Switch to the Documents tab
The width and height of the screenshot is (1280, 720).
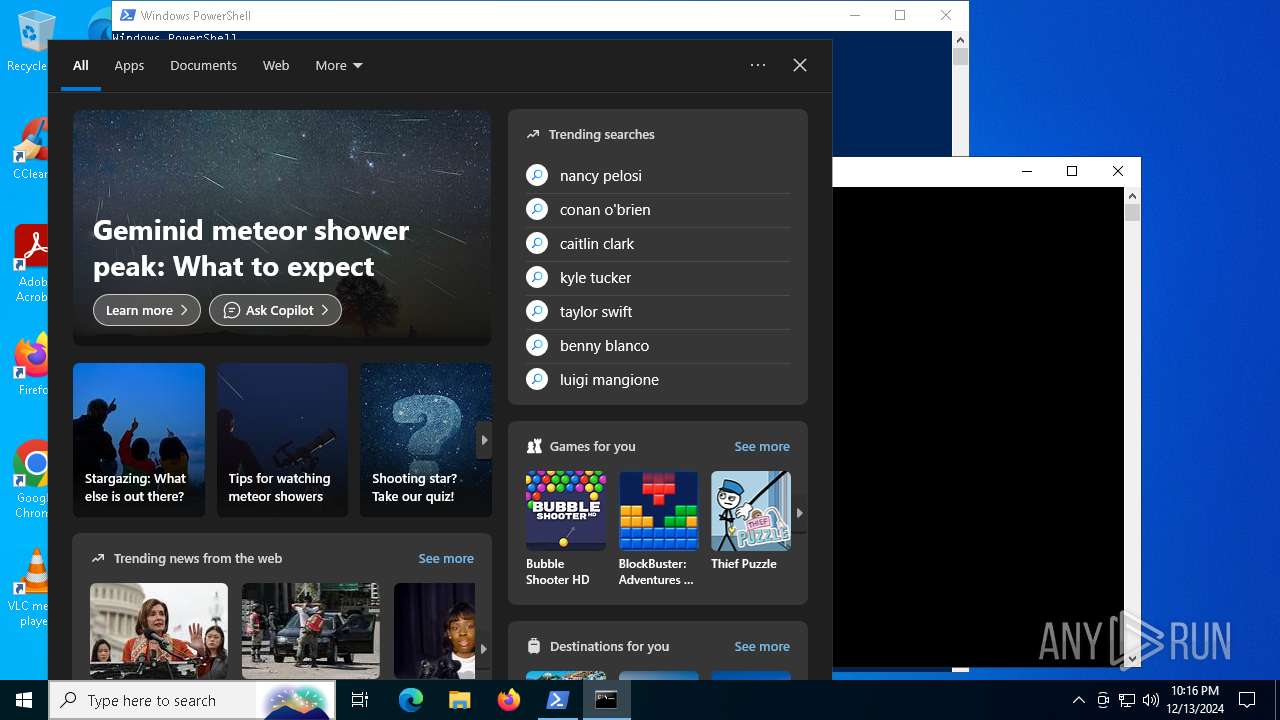[x=203, y=65]
